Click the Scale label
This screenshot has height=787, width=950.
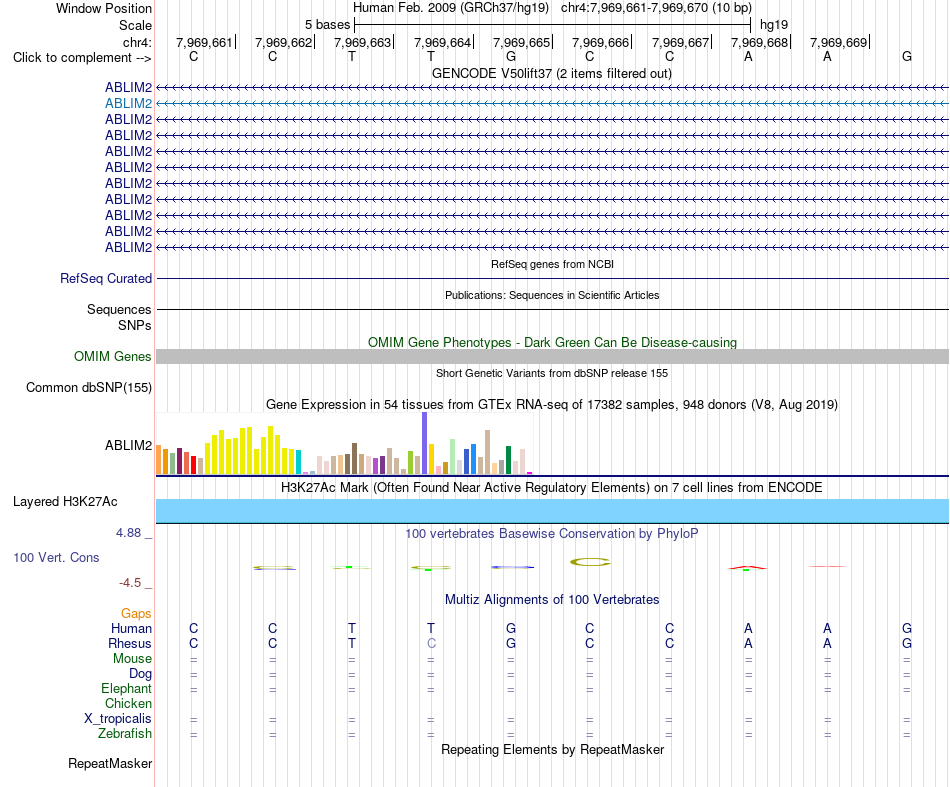point(135,25)
